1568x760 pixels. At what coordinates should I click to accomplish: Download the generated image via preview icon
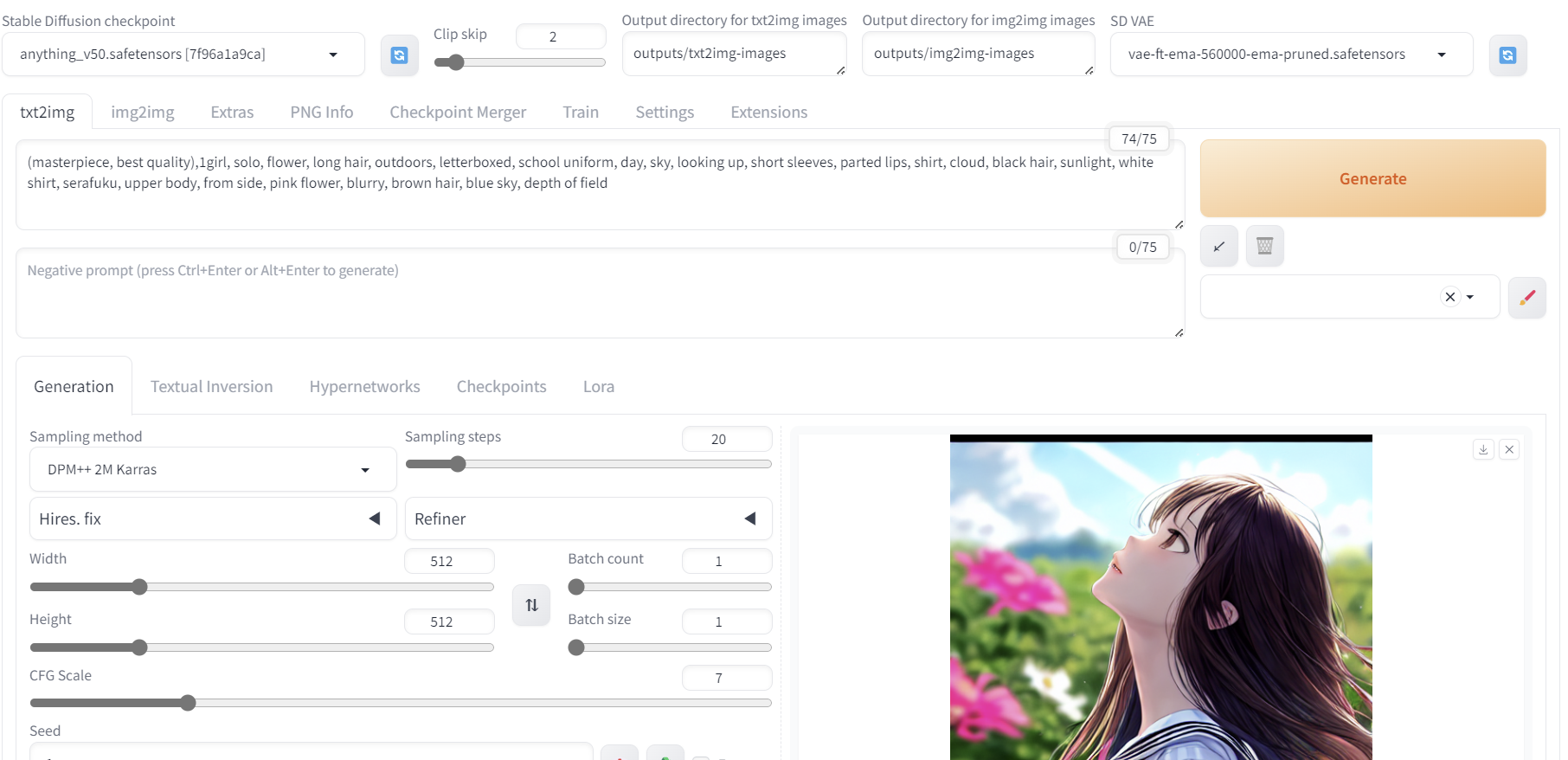1483,449
